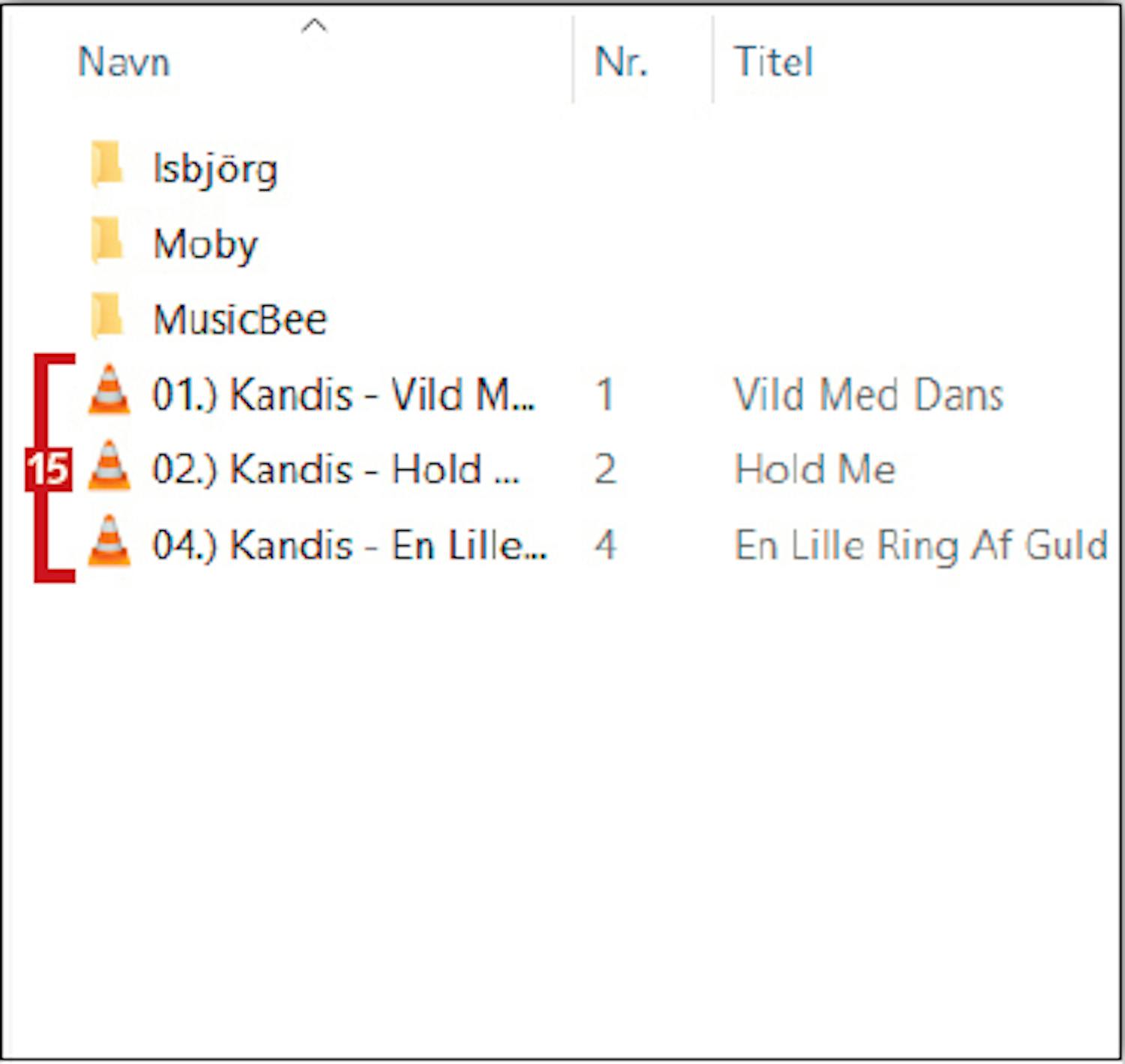Select the MusicBee folder name
This screenshot has height=1064, width=1125.
[240, 319]
